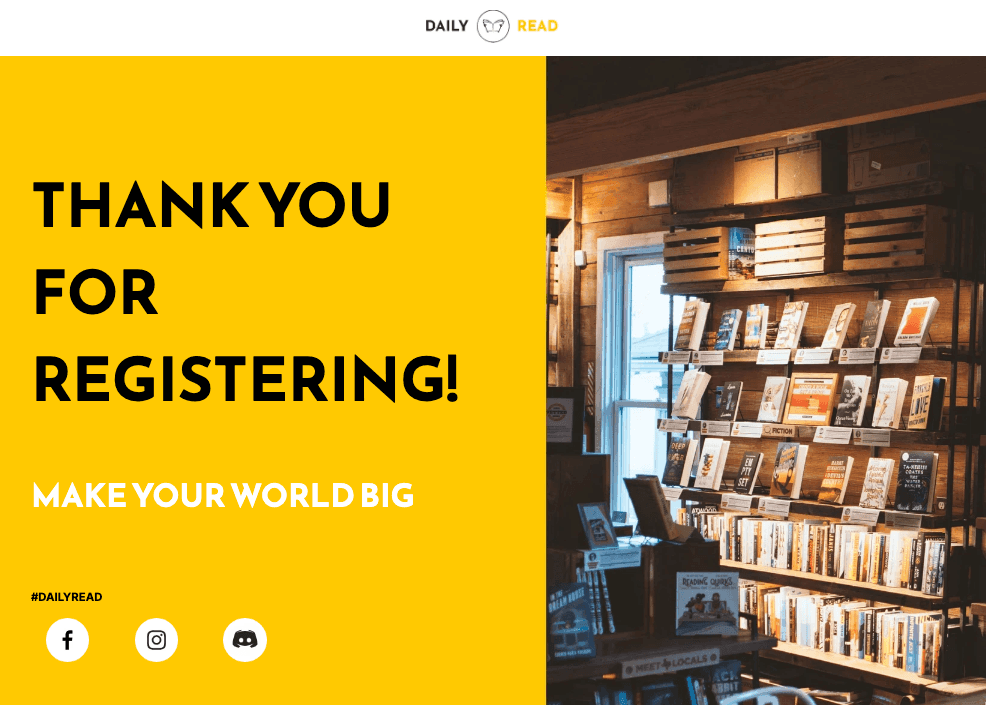Click the MAKE YOUR WORLD BIG tagline
This screenshot has width=986, height=705.
223,496
